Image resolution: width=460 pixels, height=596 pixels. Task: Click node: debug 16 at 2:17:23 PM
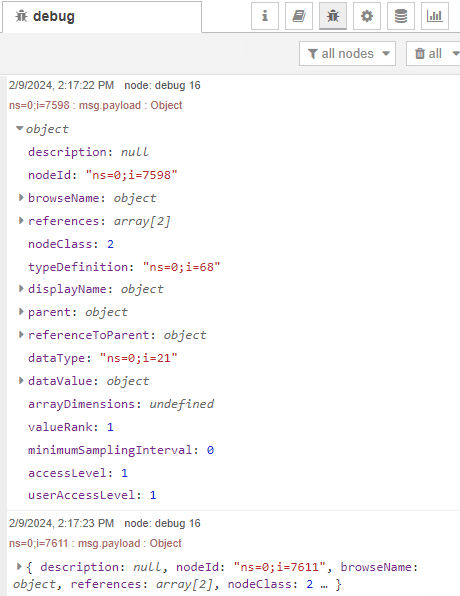coord(162,523)
